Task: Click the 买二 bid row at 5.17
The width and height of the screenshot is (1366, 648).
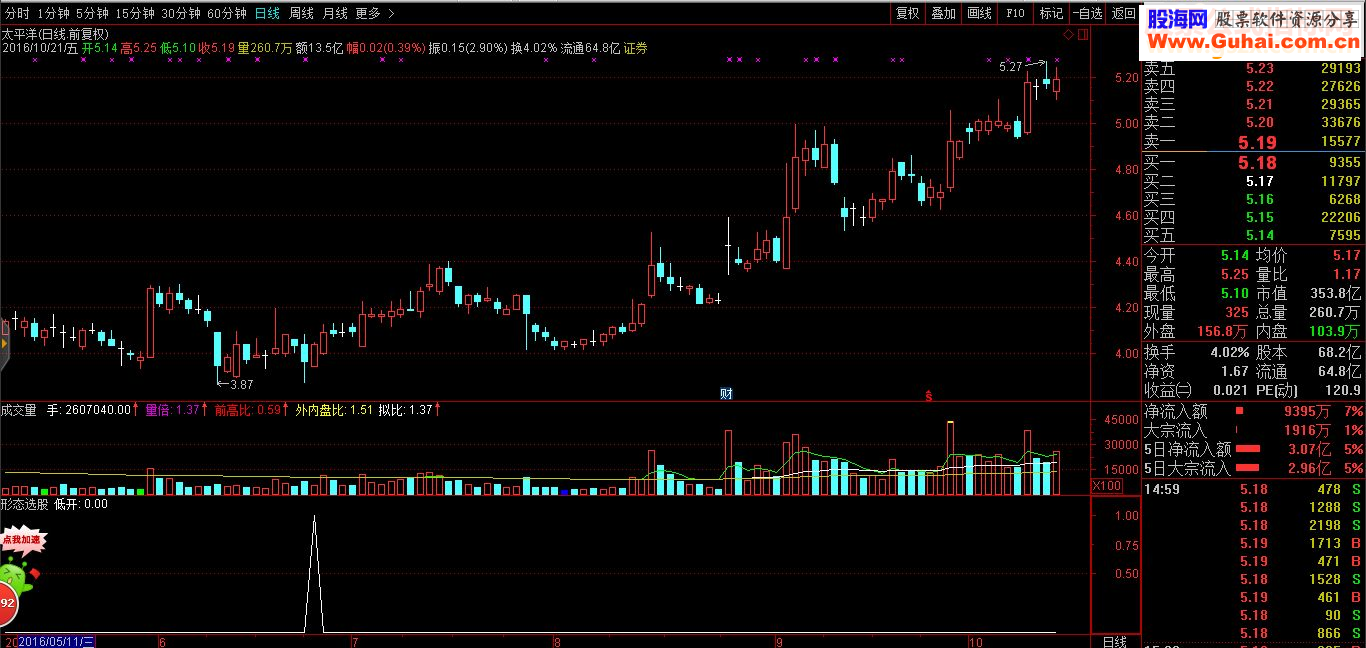Action: pyautogui.click(x=1253, y=181)
